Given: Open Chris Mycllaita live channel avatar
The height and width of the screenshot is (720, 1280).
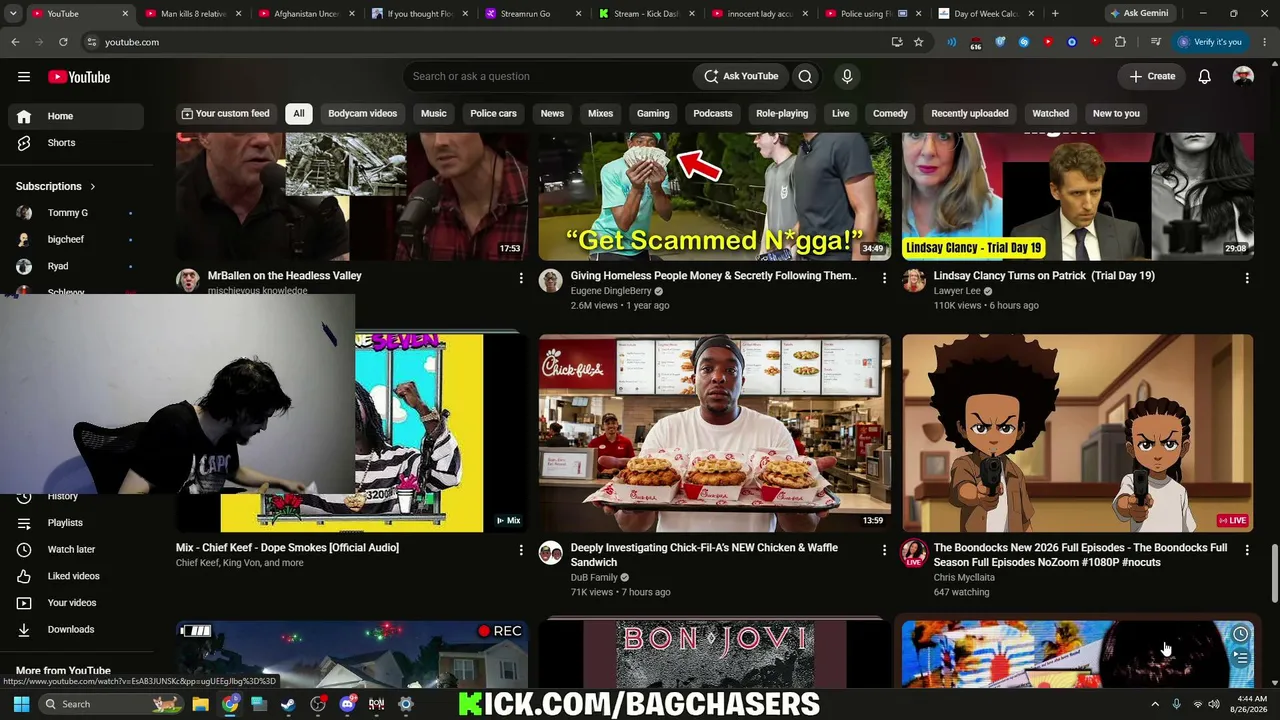Looking at the screenshot, I should 914,553.
